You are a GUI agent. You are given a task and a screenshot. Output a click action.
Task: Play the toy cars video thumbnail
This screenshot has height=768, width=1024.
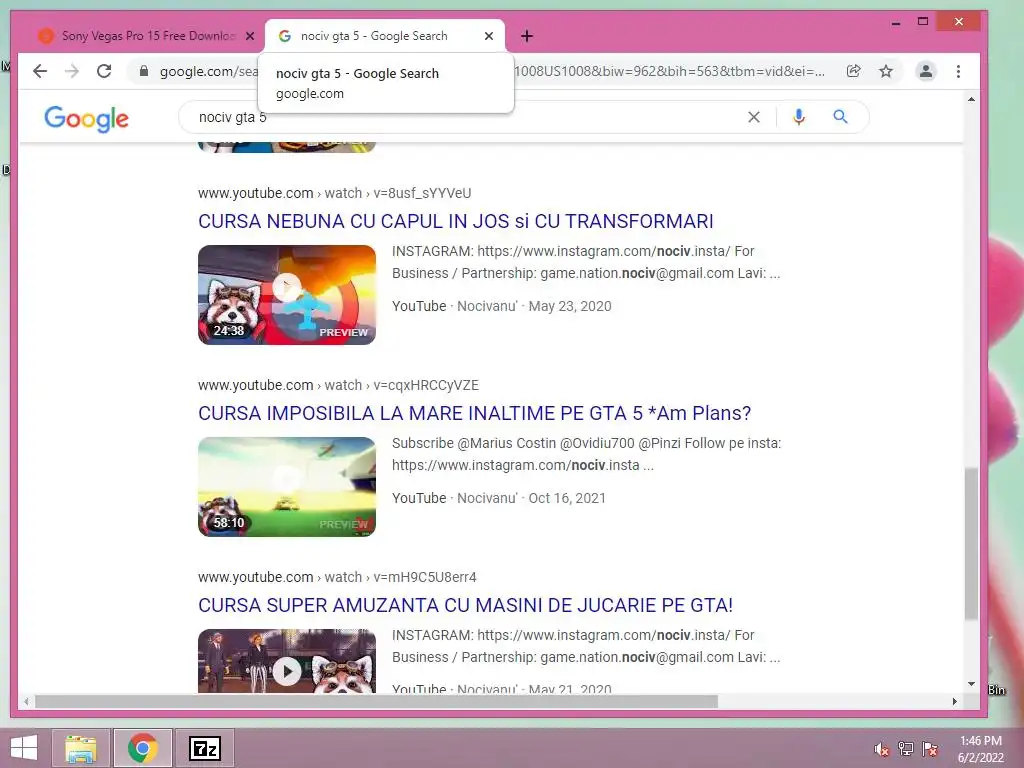click(x=287, y=661)
